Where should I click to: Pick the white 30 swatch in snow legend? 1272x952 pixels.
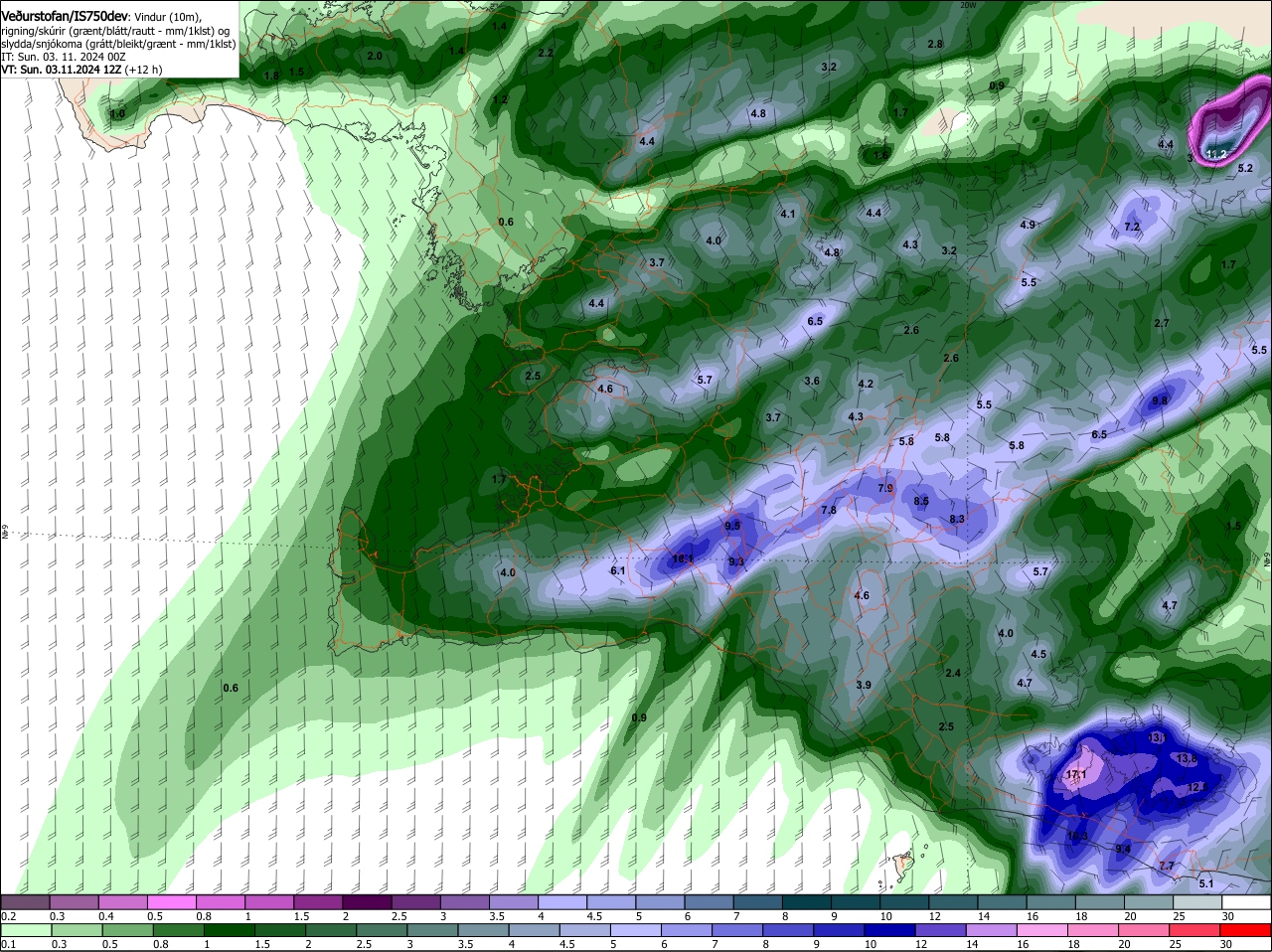pos(1246,902)
